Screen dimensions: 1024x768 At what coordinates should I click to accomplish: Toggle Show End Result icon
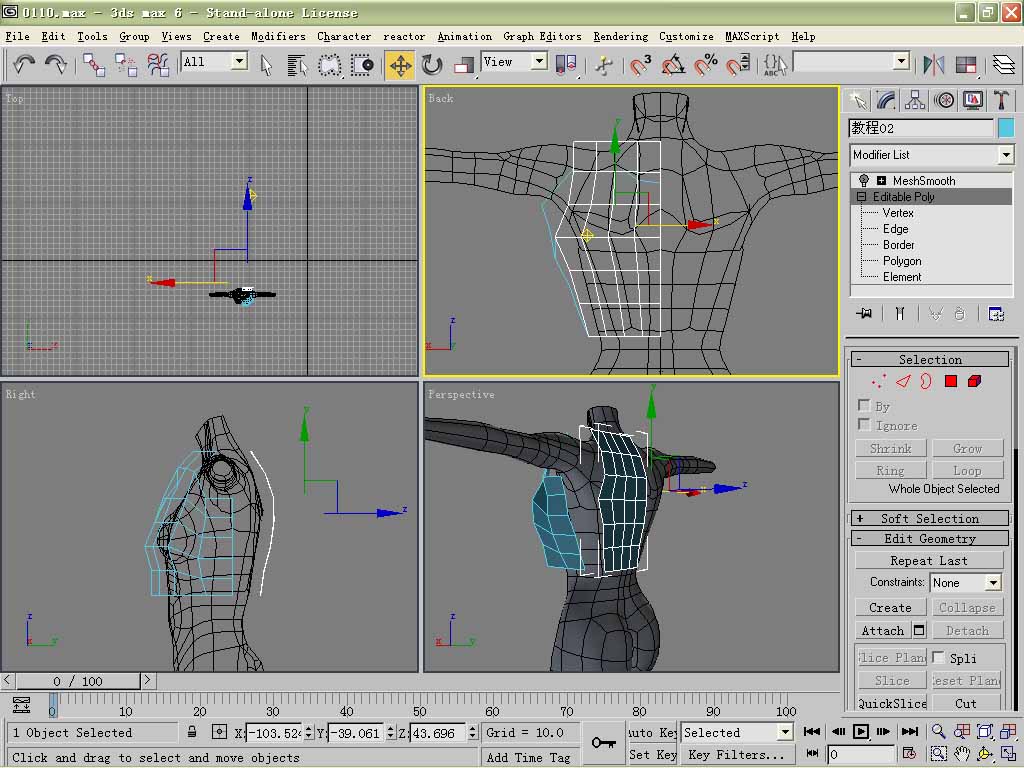click(x=900, y=314)
